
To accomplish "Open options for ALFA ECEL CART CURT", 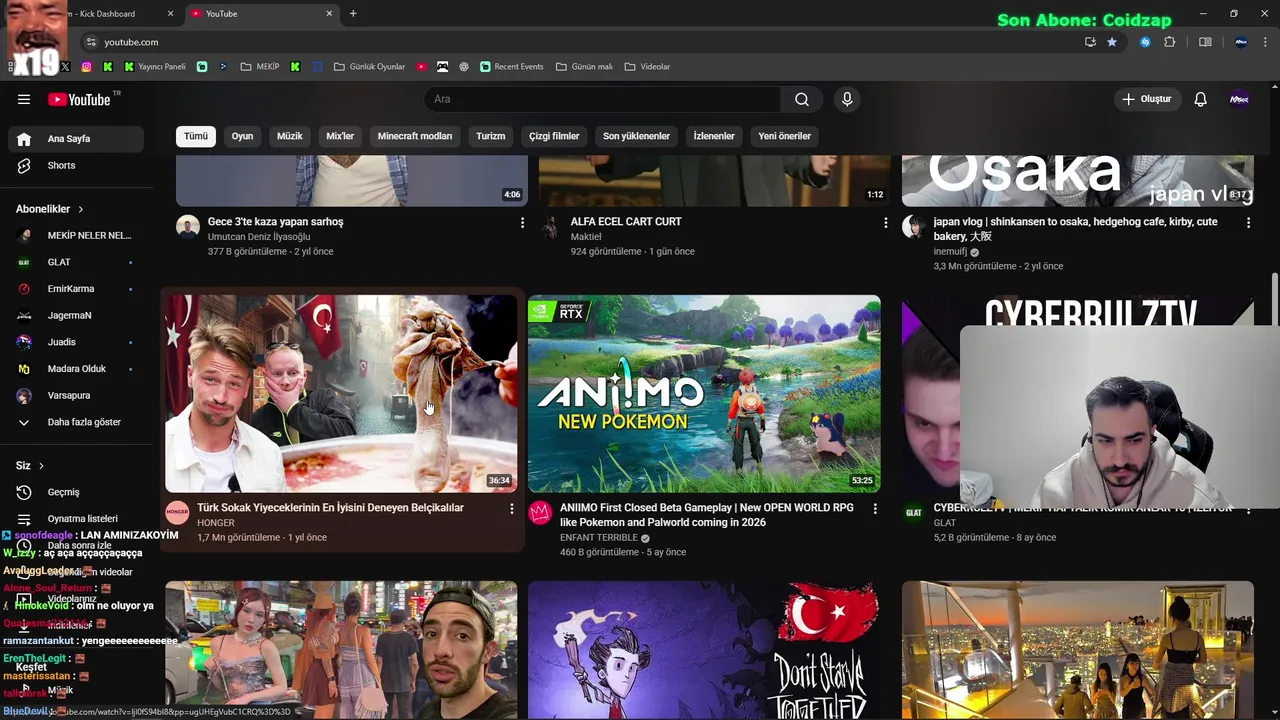I will click(x=885, y=223).
